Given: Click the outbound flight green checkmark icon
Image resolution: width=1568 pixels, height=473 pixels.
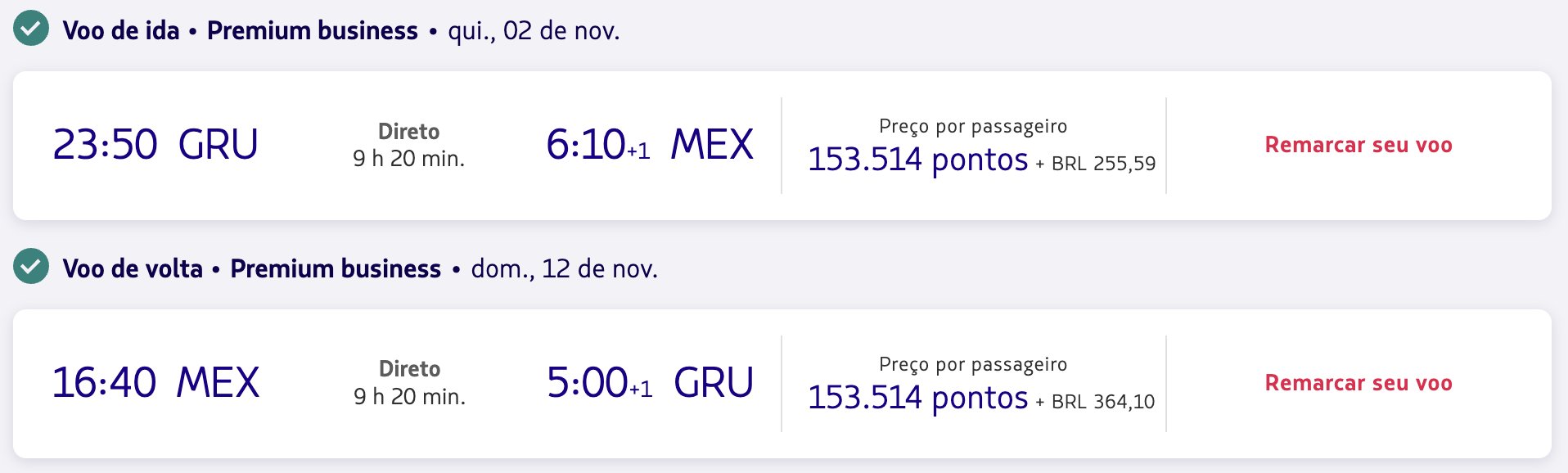Looking at the screenshot, I should point(31,29).
